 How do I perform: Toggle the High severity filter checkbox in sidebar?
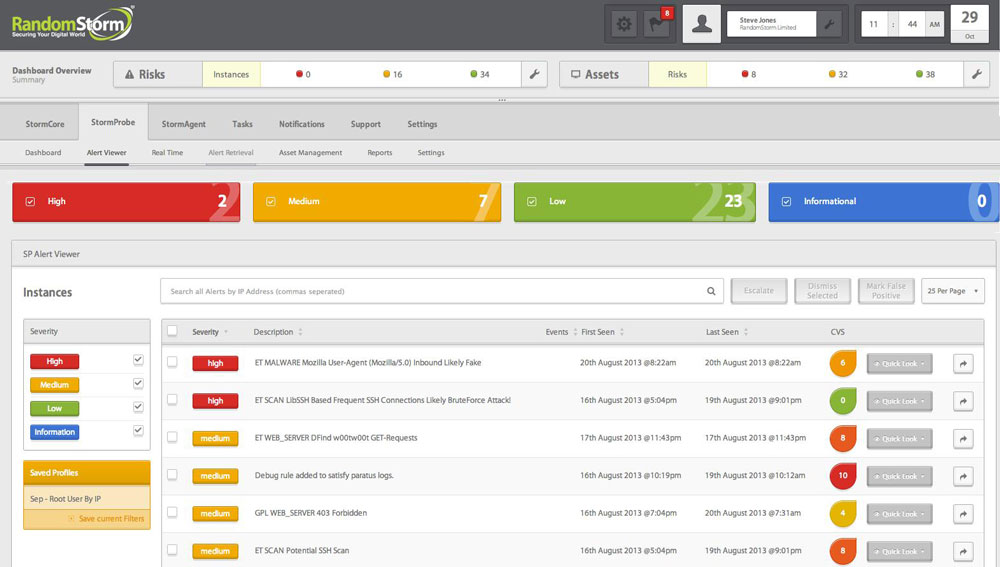pyautogui.click(x=138, y=360)
